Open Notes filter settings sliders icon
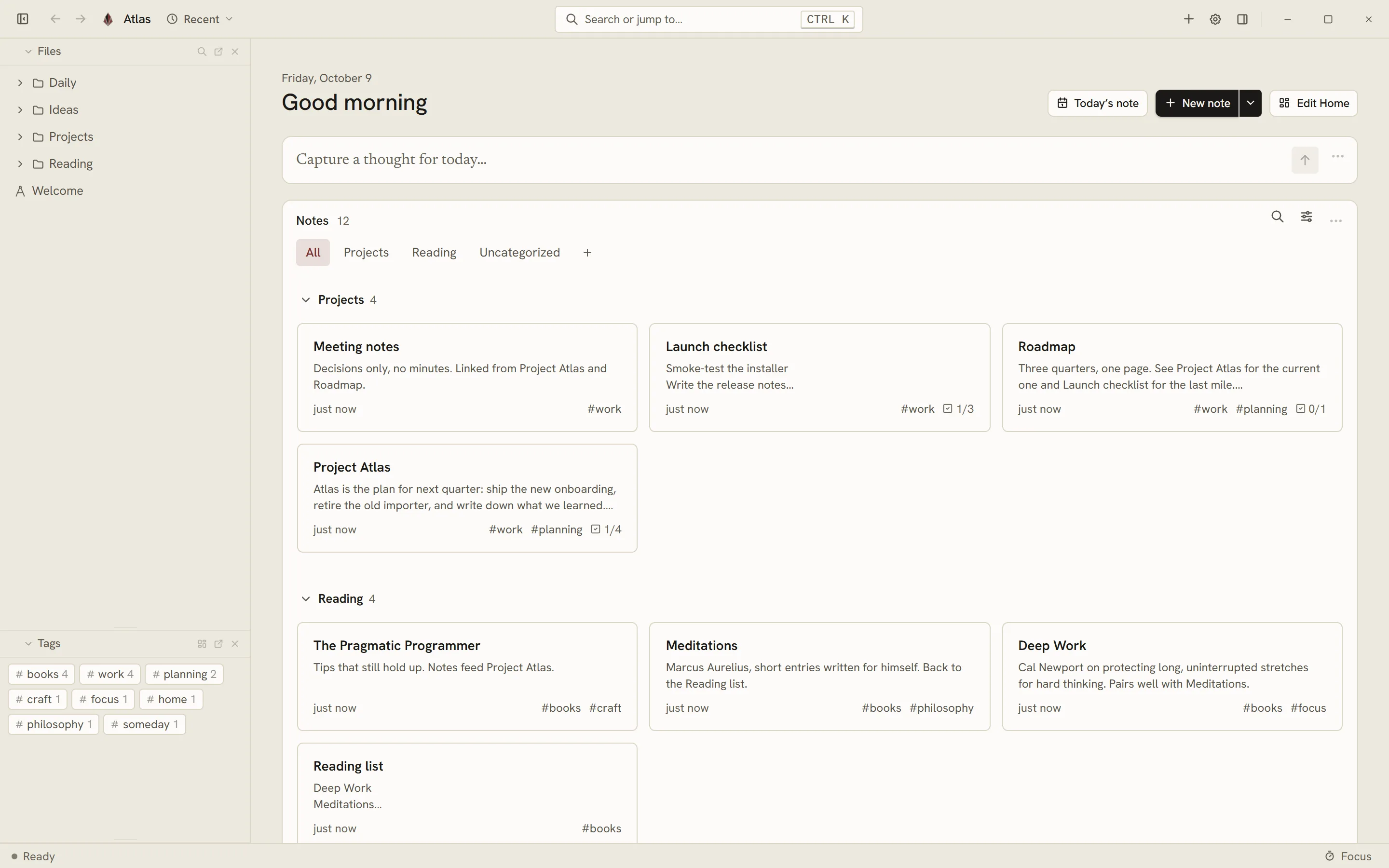This screenshot has width=1389, height=868. (x=1307, y=217)
